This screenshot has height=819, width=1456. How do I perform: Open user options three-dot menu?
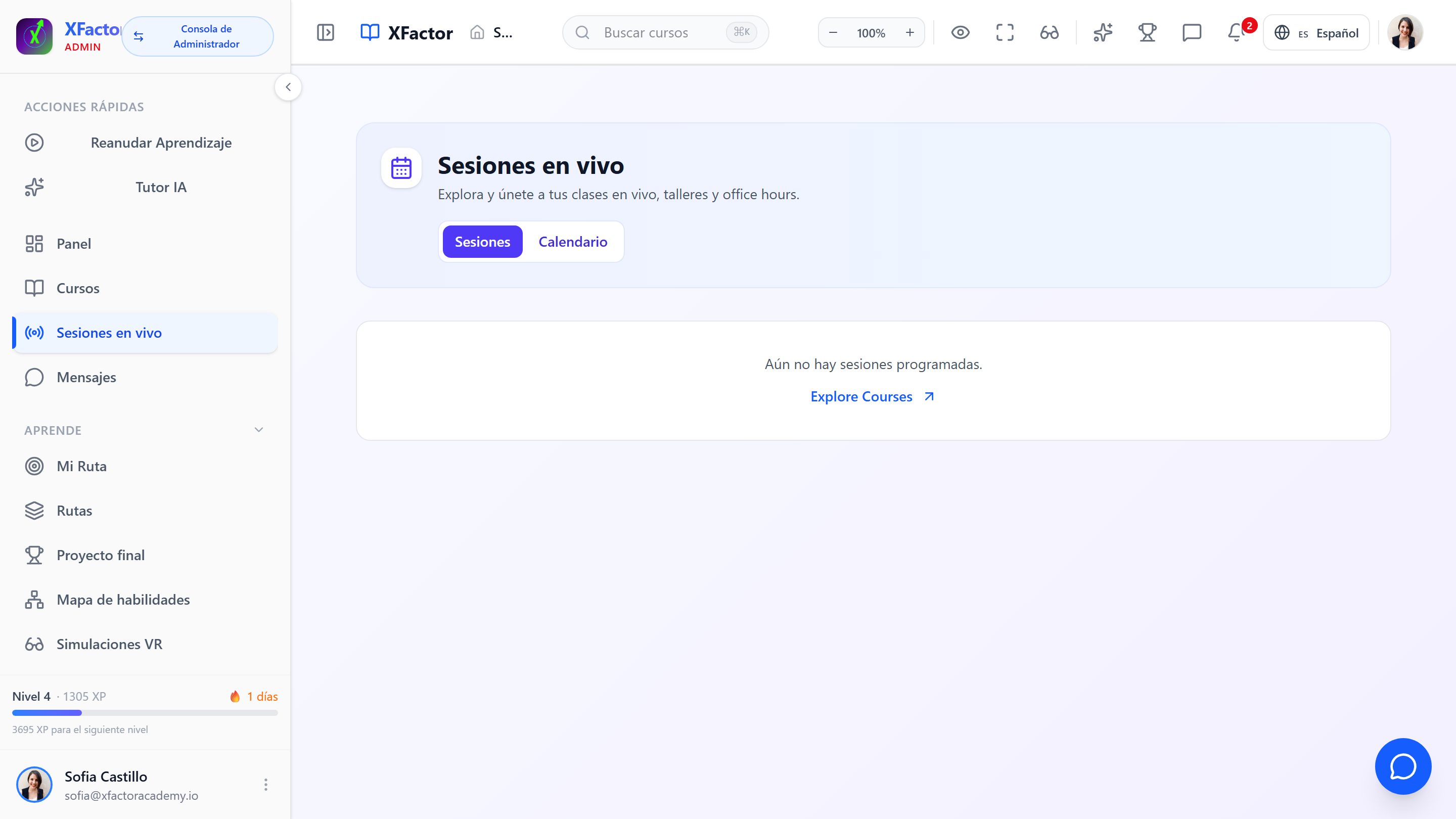(x=265, y=785)
